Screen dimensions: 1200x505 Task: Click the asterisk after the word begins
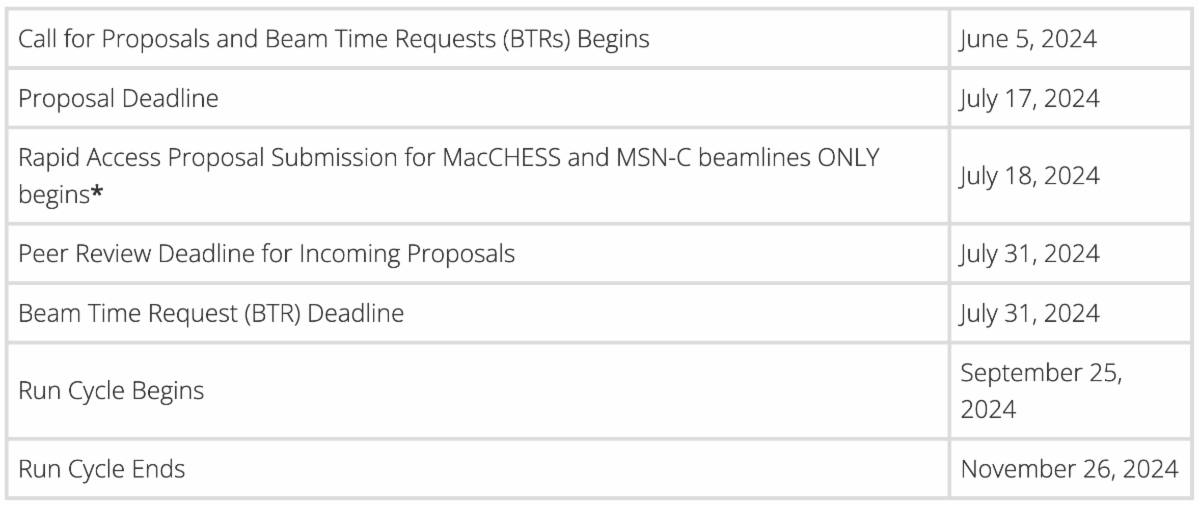tap(99, 194)
